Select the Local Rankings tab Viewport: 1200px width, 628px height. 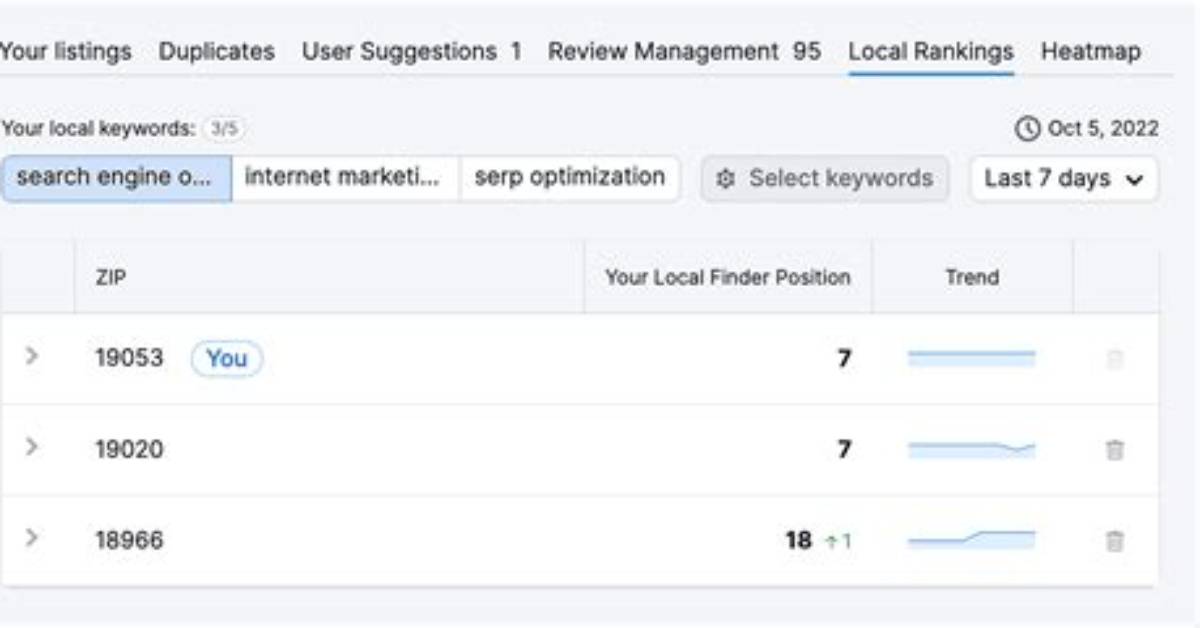pyautogui.click(x=931, y=52)
